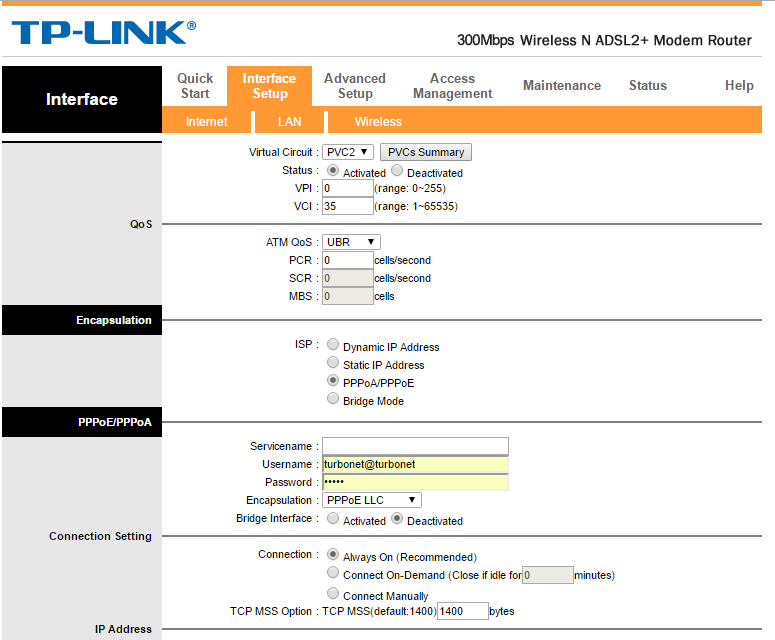
Task: Click the Encapsulation section header
Action: [82, 320]
